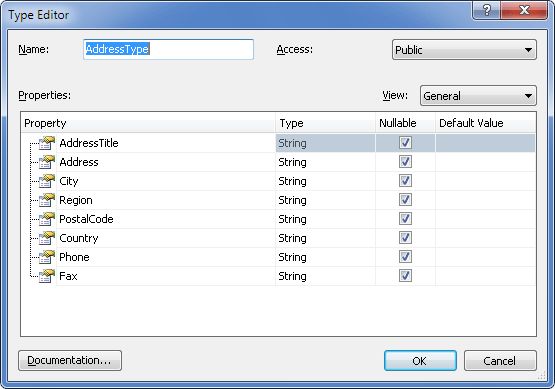Click the Cancel button
Screen dimensions: 555x389
pyautogui.click(x=500, y=361)
